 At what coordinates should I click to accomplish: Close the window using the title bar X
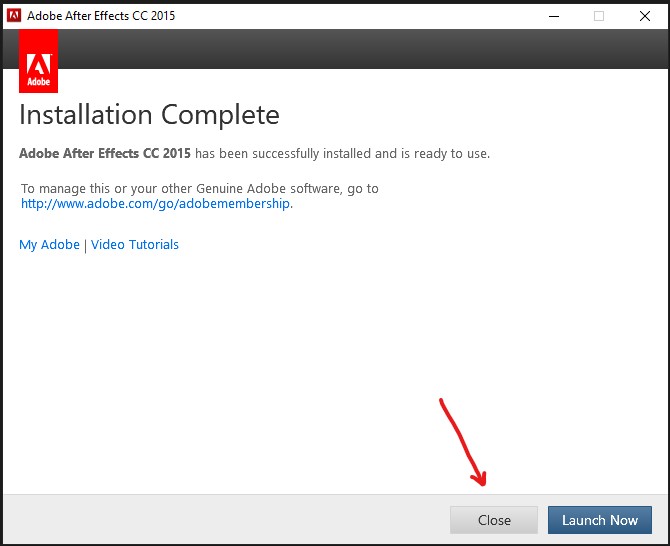point(644,15)
